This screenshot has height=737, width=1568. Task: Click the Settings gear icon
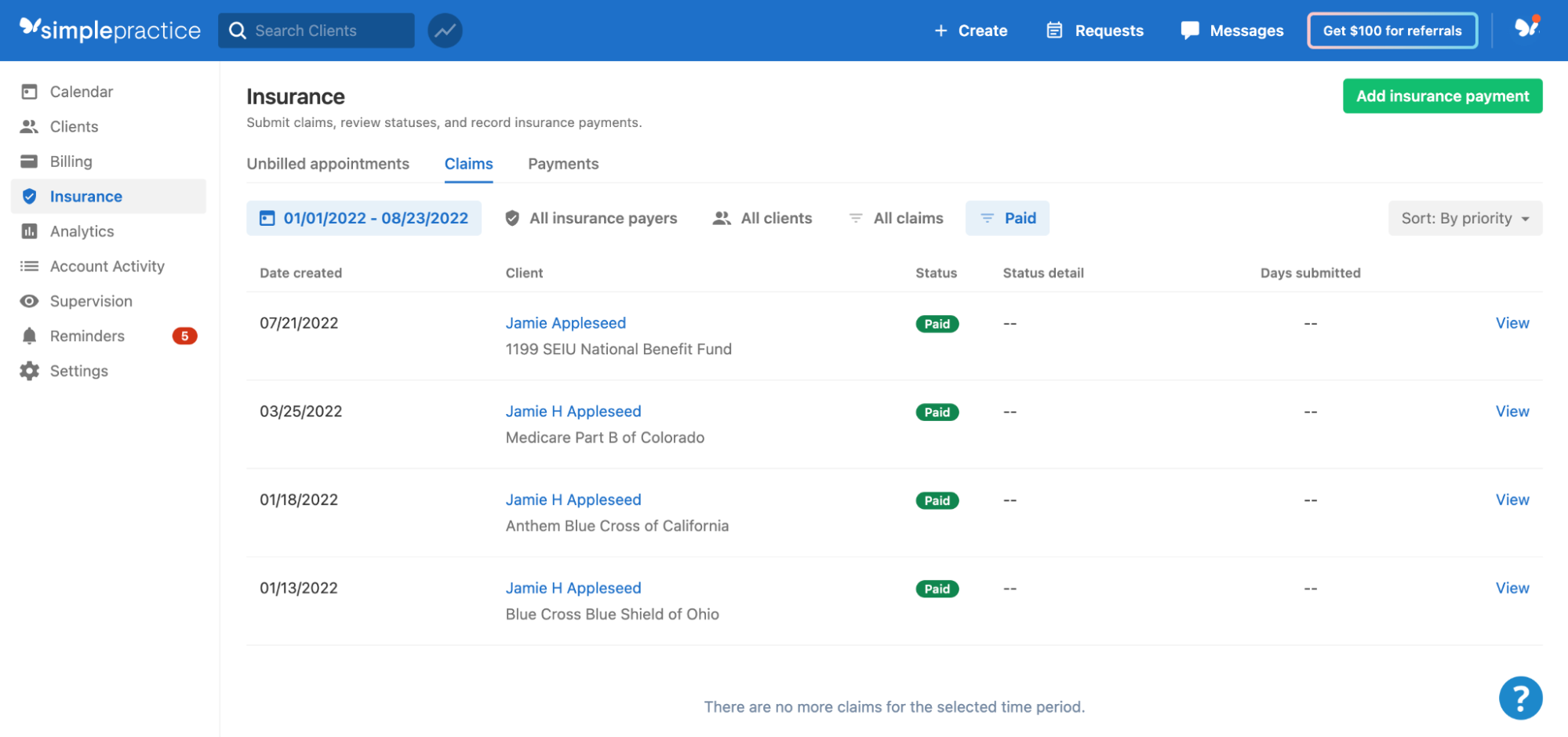point(30,371)
